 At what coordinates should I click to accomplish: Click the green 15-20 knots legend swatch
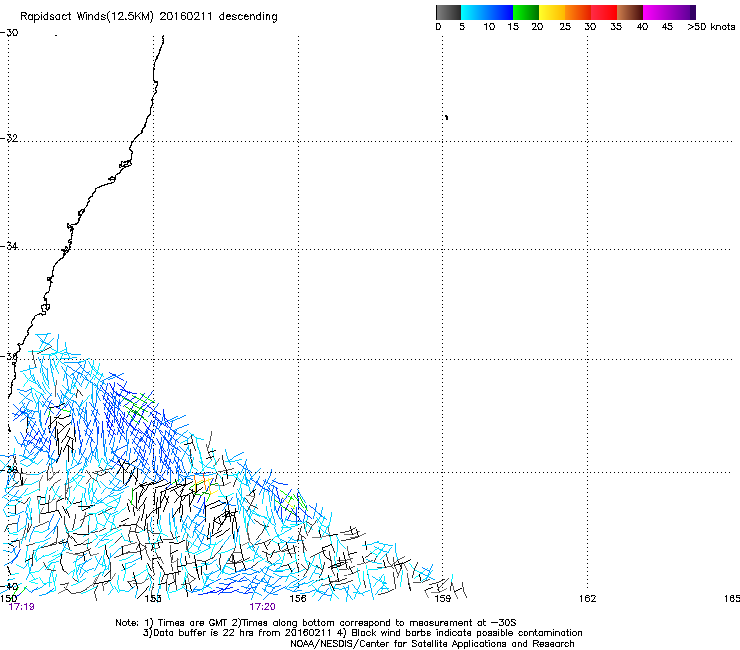(526, 12)
